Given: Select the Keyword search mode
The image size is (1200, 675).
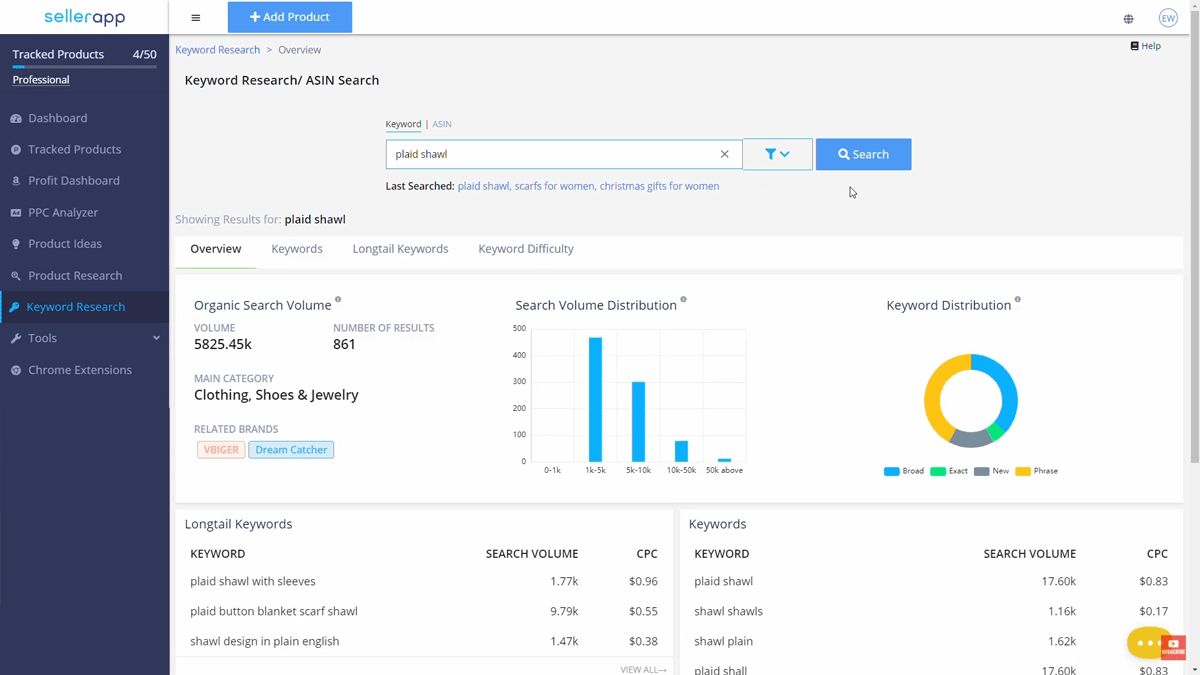Looking at the screenshot, I should (403, 124).
